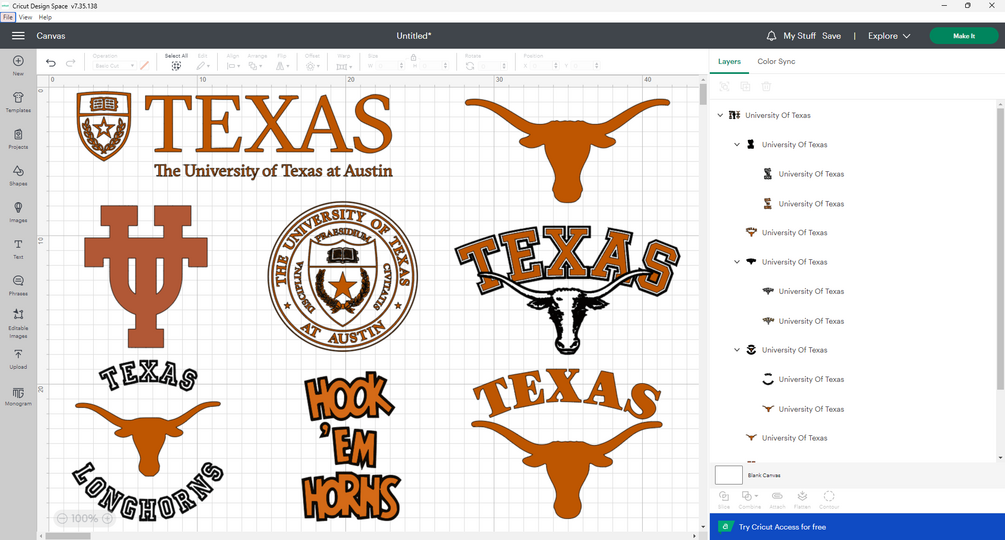Click the Height size input field
Image resolution: width=1005 pixels, height=540 pixels.
434,66
